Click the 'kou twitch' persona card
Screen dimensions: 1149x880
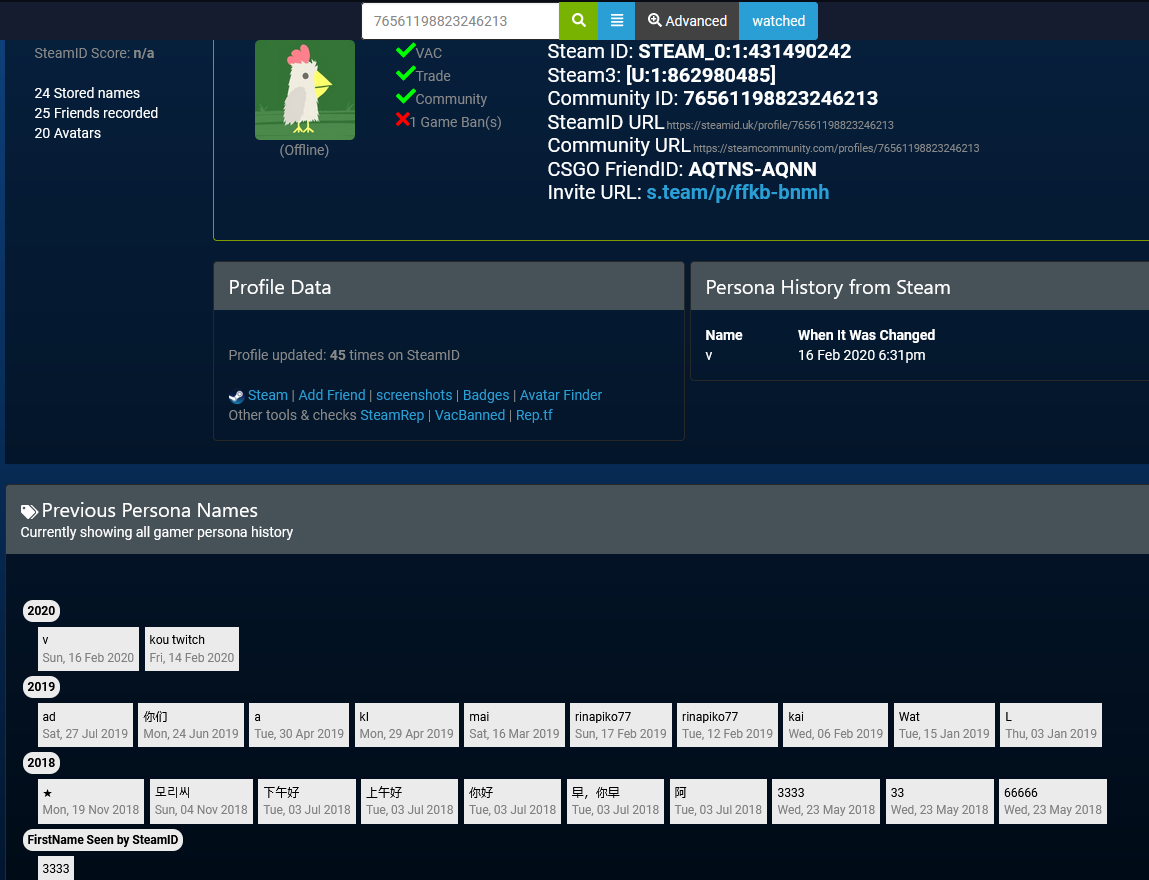[192, 648]
